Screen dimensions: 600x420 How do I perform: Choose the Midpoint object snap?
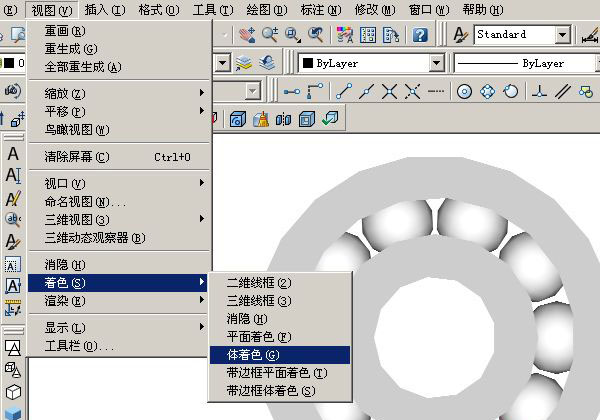(367, 91)
